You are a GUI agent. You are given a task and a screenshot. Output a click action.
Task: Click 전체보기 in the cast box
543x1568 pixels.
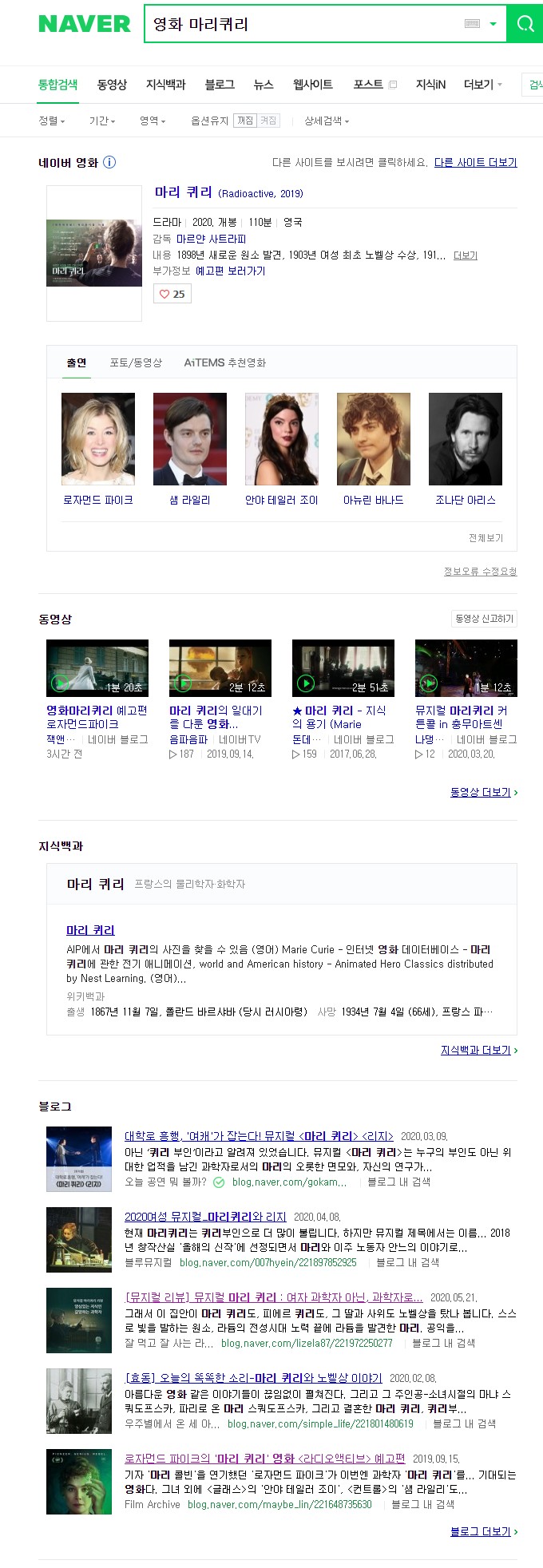(486, 537)
